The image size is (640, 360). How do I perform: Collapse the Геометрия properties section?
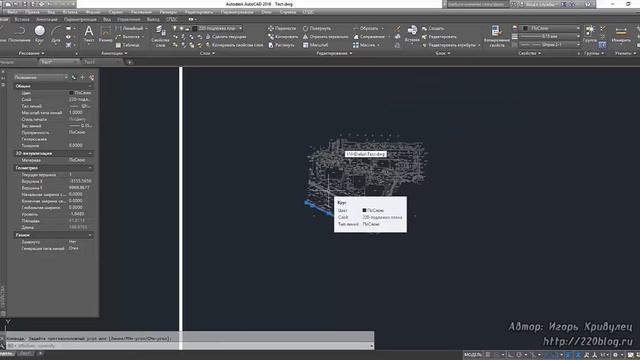pyautogui.click(x=90, y=168)
